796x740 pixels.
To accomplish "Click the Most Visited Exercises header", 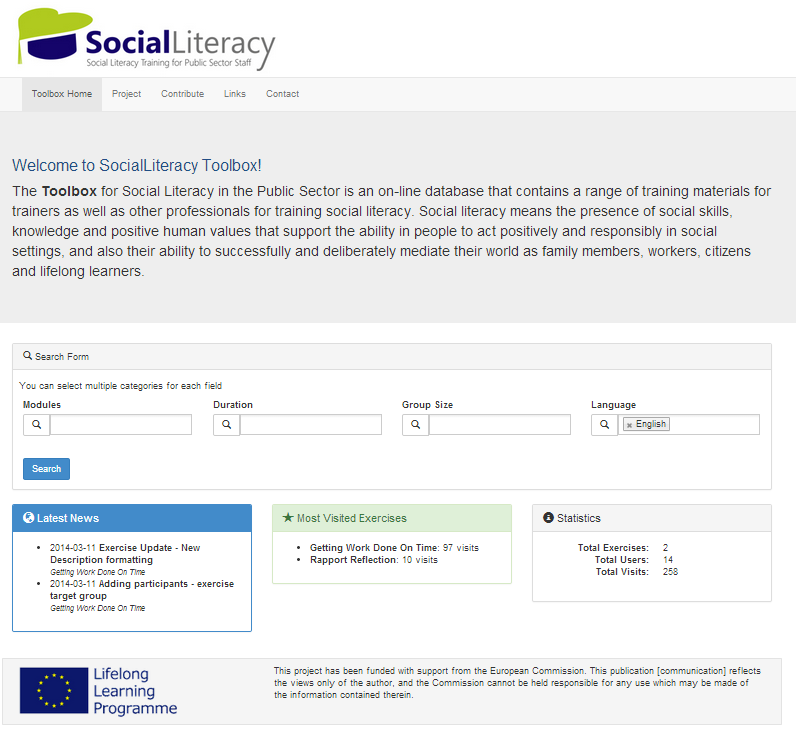I will pos(392,518).
